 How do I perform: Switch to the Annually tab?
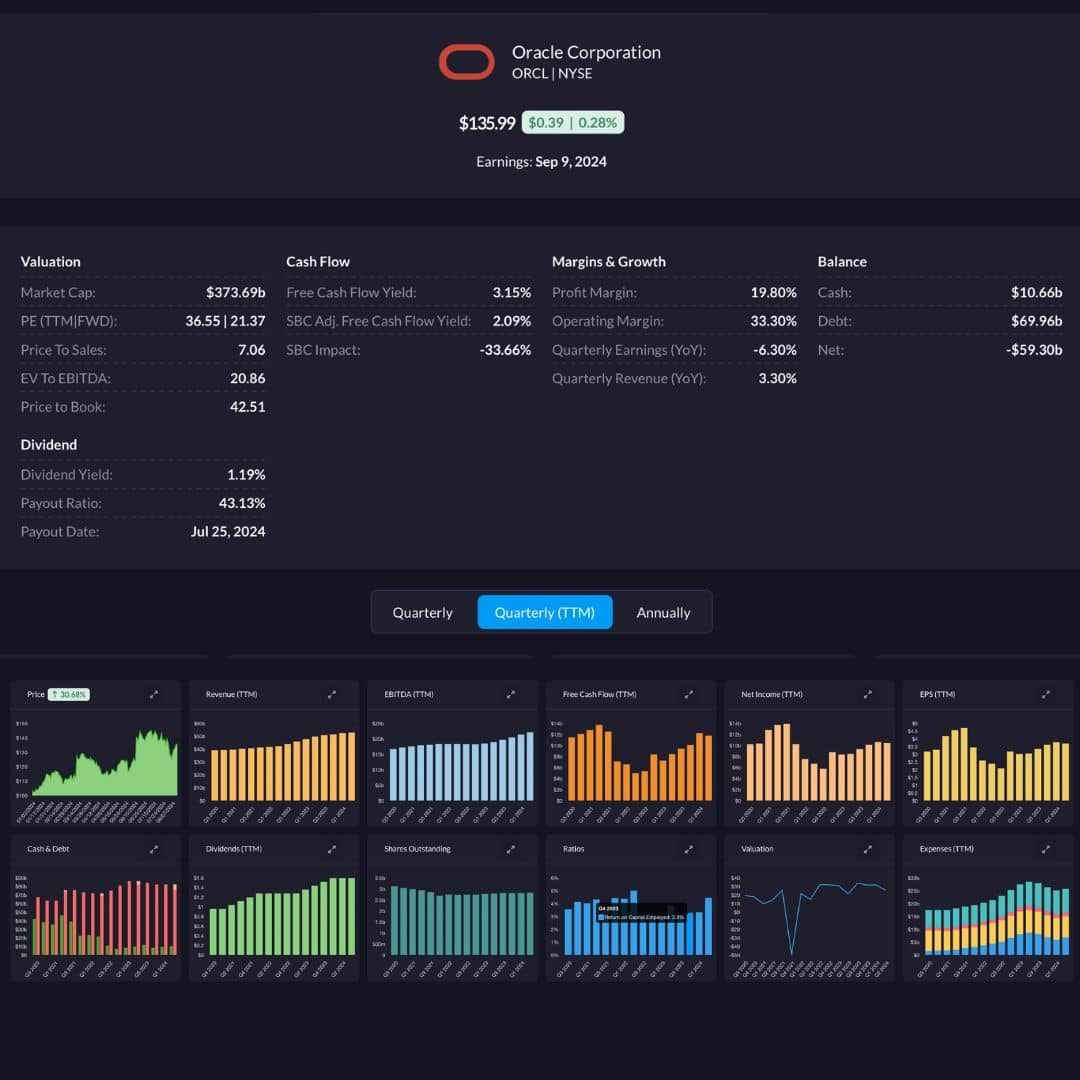[663, 612]
